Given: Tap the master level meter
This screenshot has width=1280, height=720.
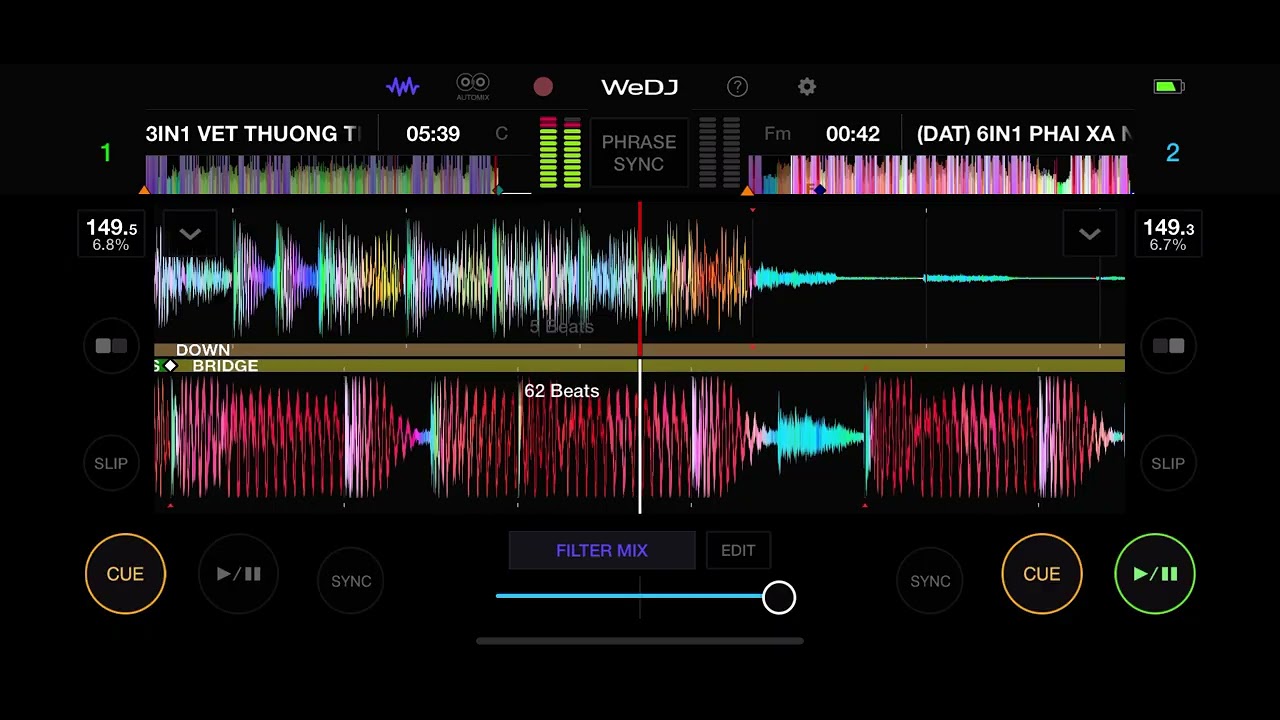Looking at the screenshot, I should pos(560,153).
